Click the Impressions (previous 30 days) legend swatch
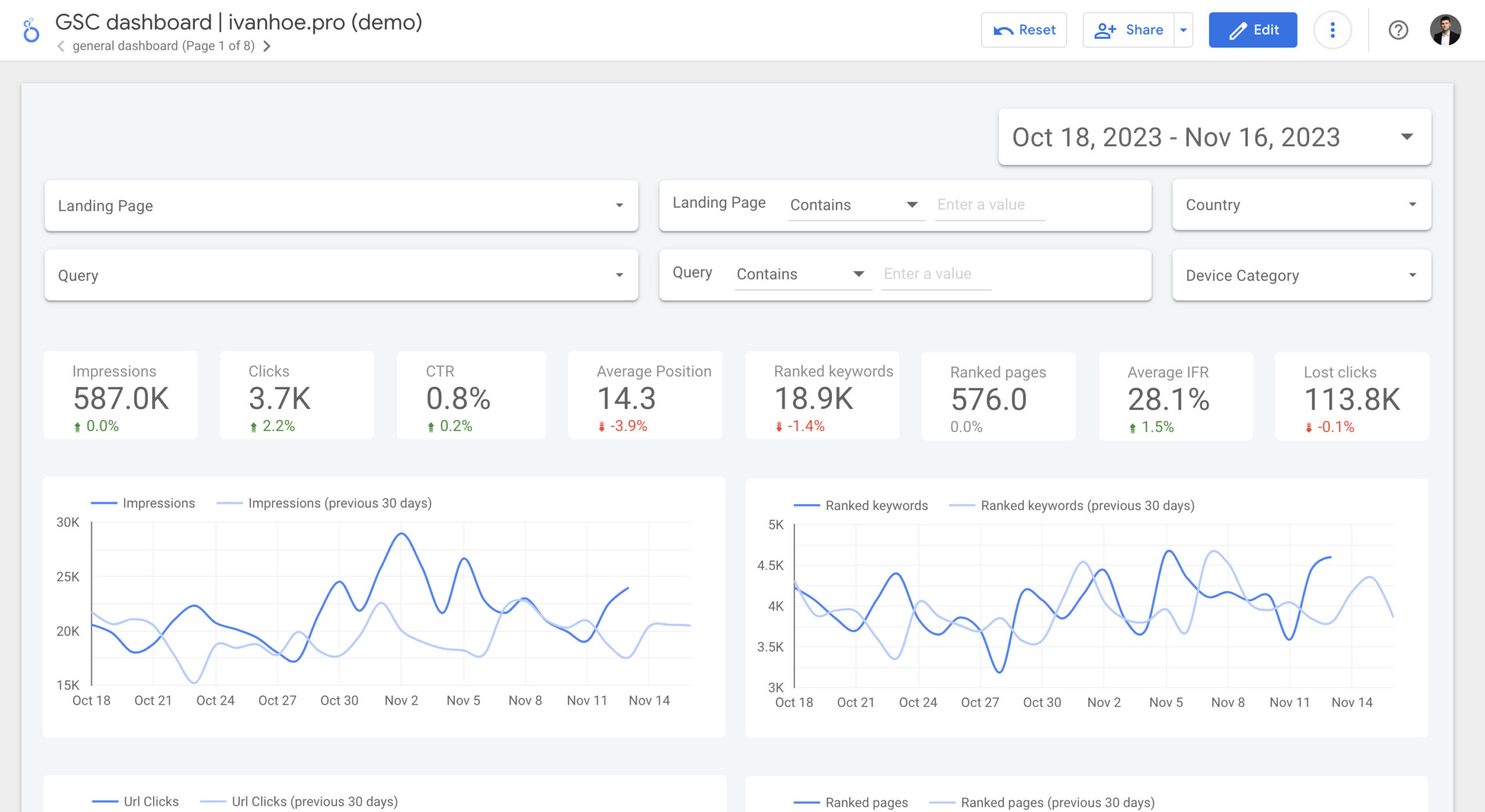 point(229,503)
